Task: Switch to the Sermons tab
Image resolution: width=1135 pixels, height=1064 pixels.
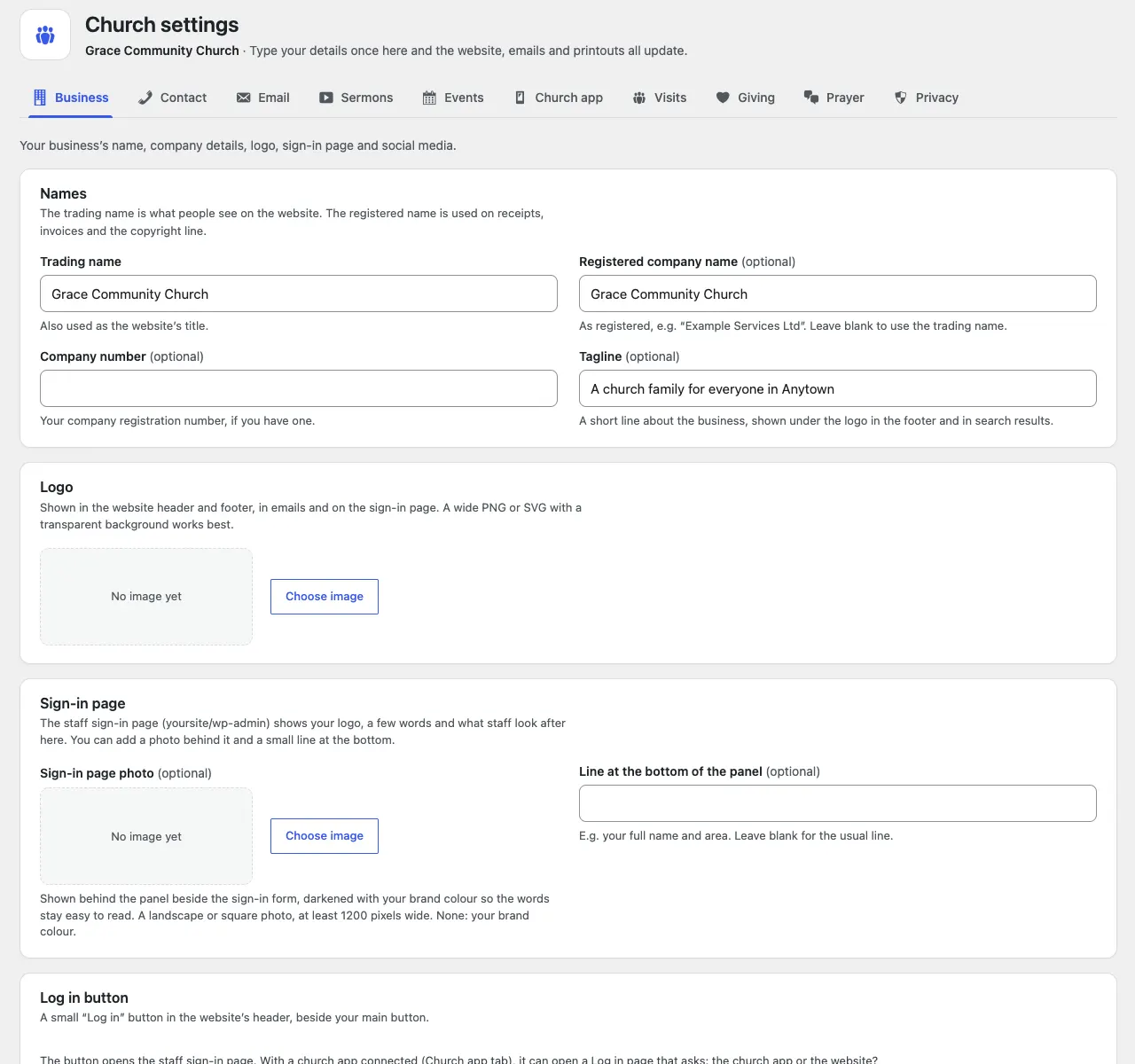Action: click(356, 98)
